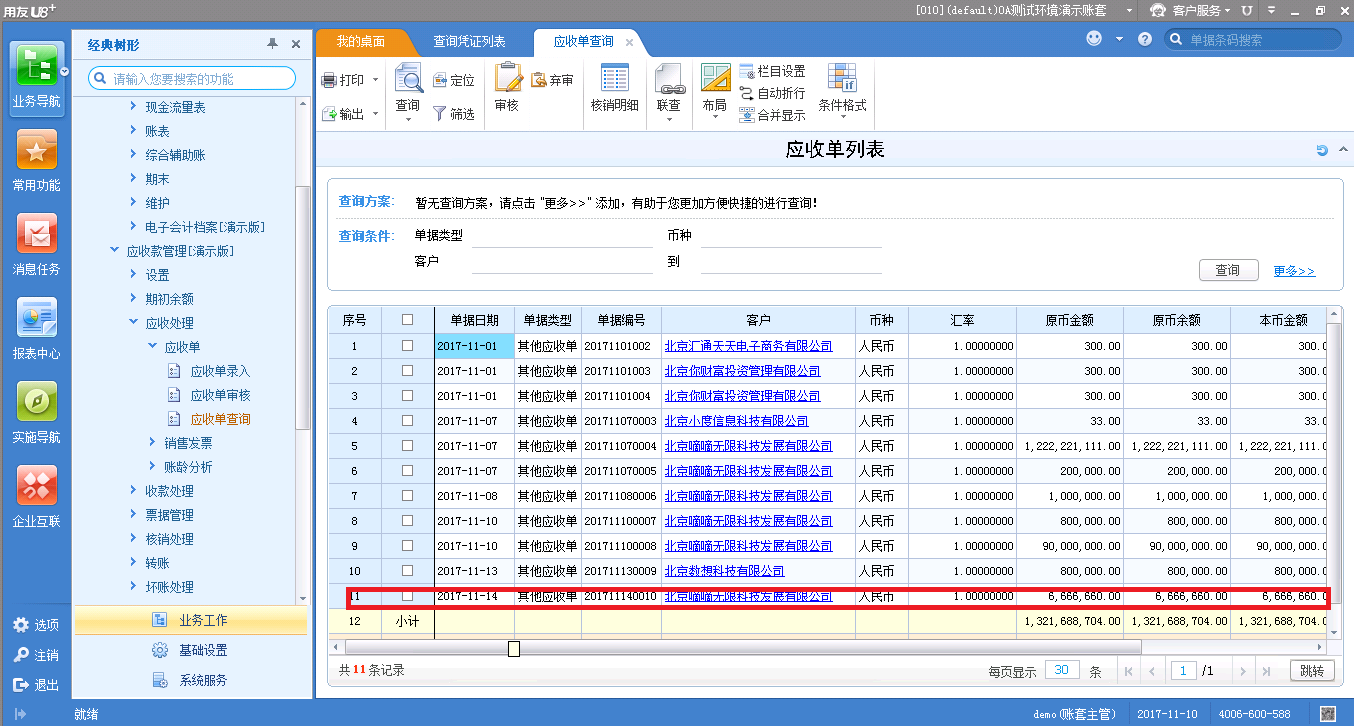Click the 条件格式 toolbar icon
Viewport: 1354px width, 726px height.
click(x=842, y=78)
